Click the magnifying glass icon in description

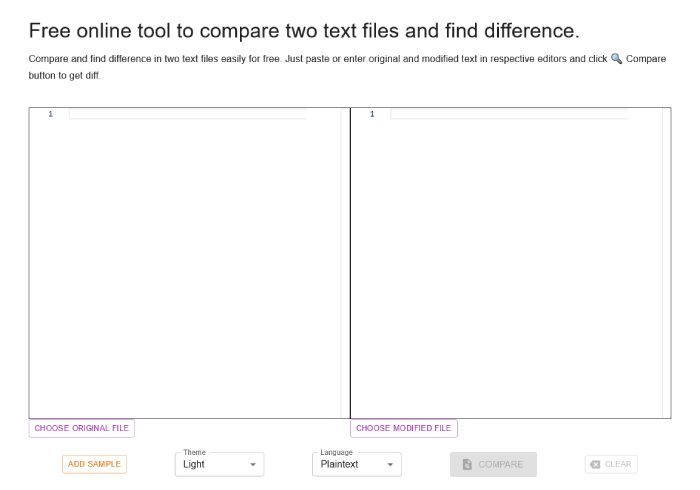[x=617, y=58]
